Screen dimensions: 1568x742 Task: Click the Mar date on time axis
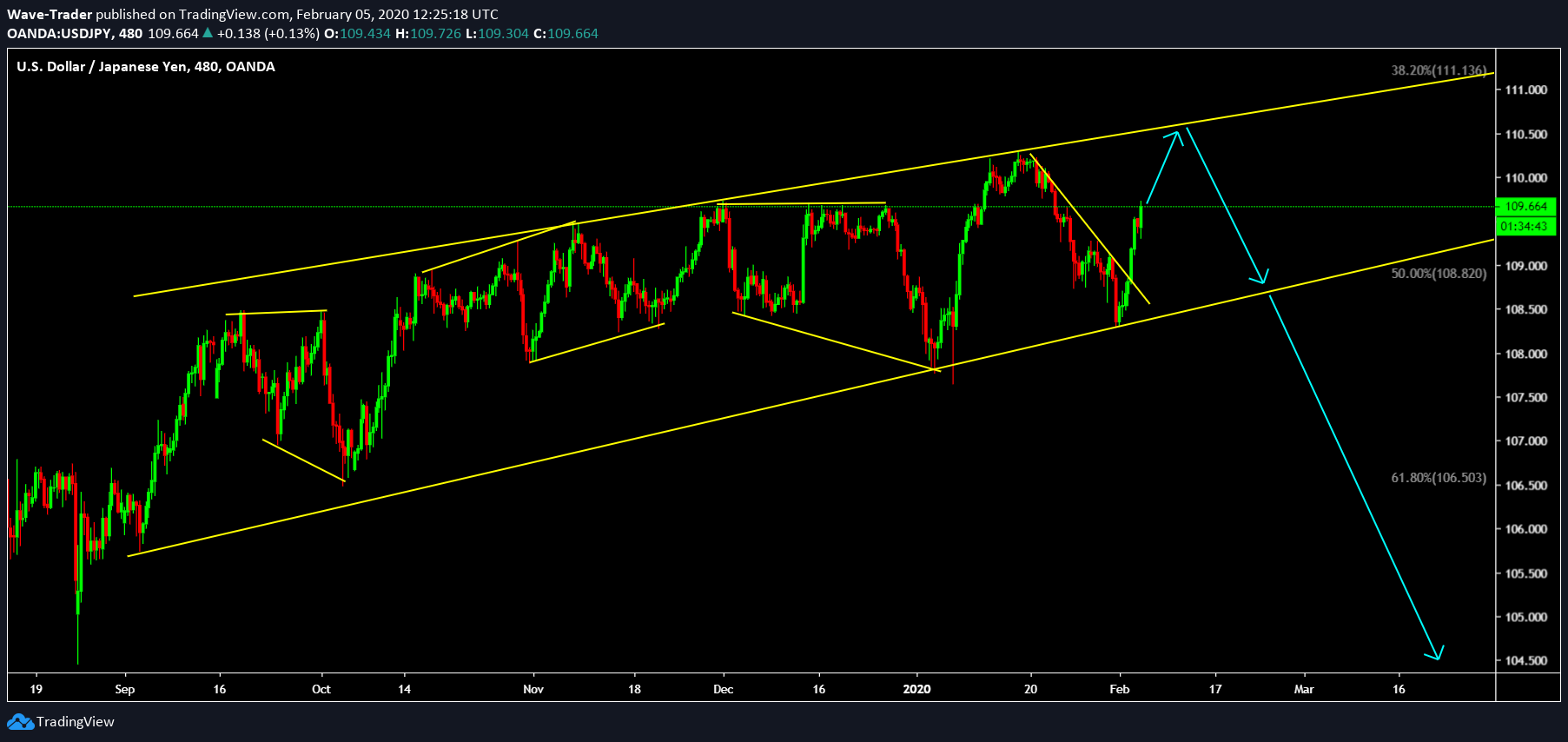[x=1304, y=689]
